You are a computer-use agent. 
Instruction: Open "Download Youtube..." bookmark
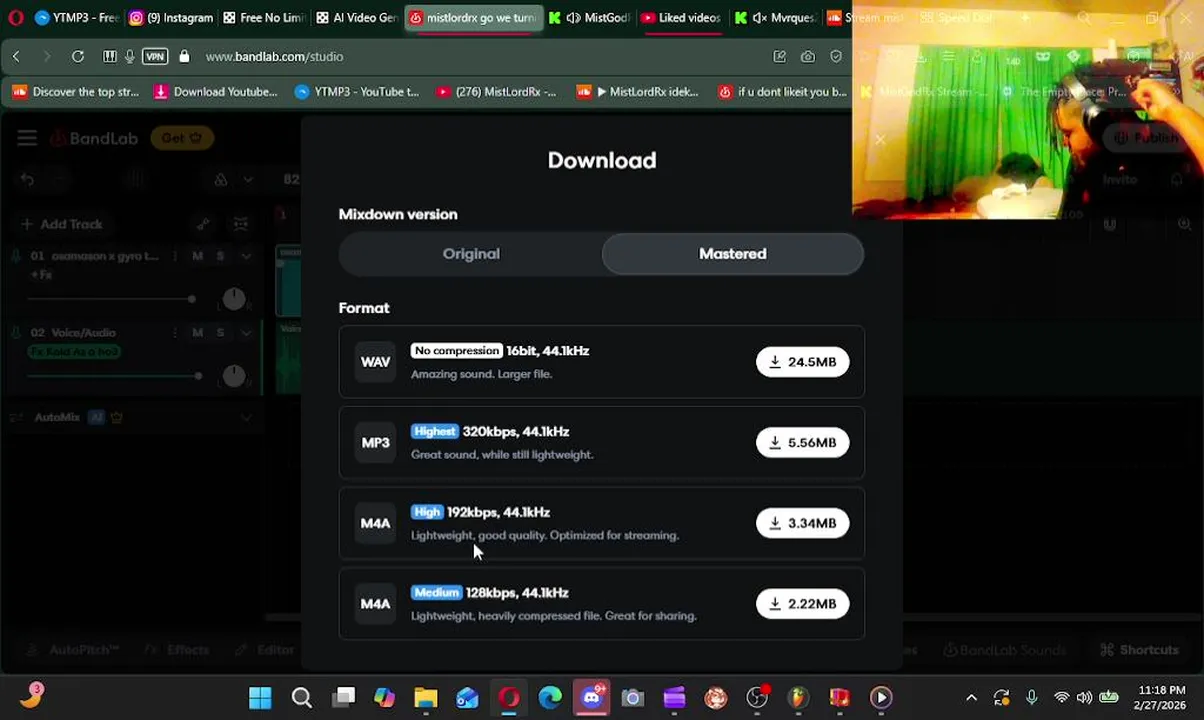pos(216,92)
